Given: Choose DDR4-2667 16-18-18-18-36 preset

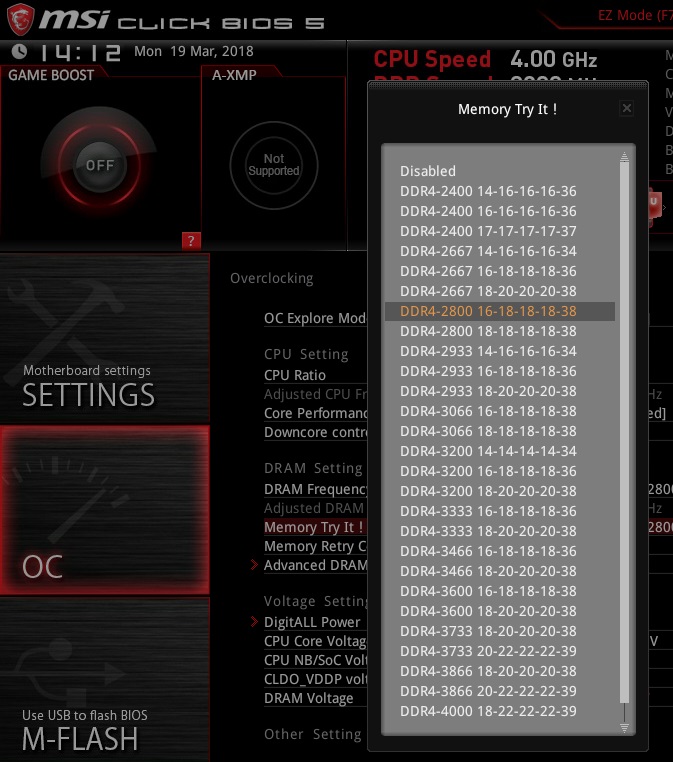Looking at the screenshot, I should click(x=488, y=271).
